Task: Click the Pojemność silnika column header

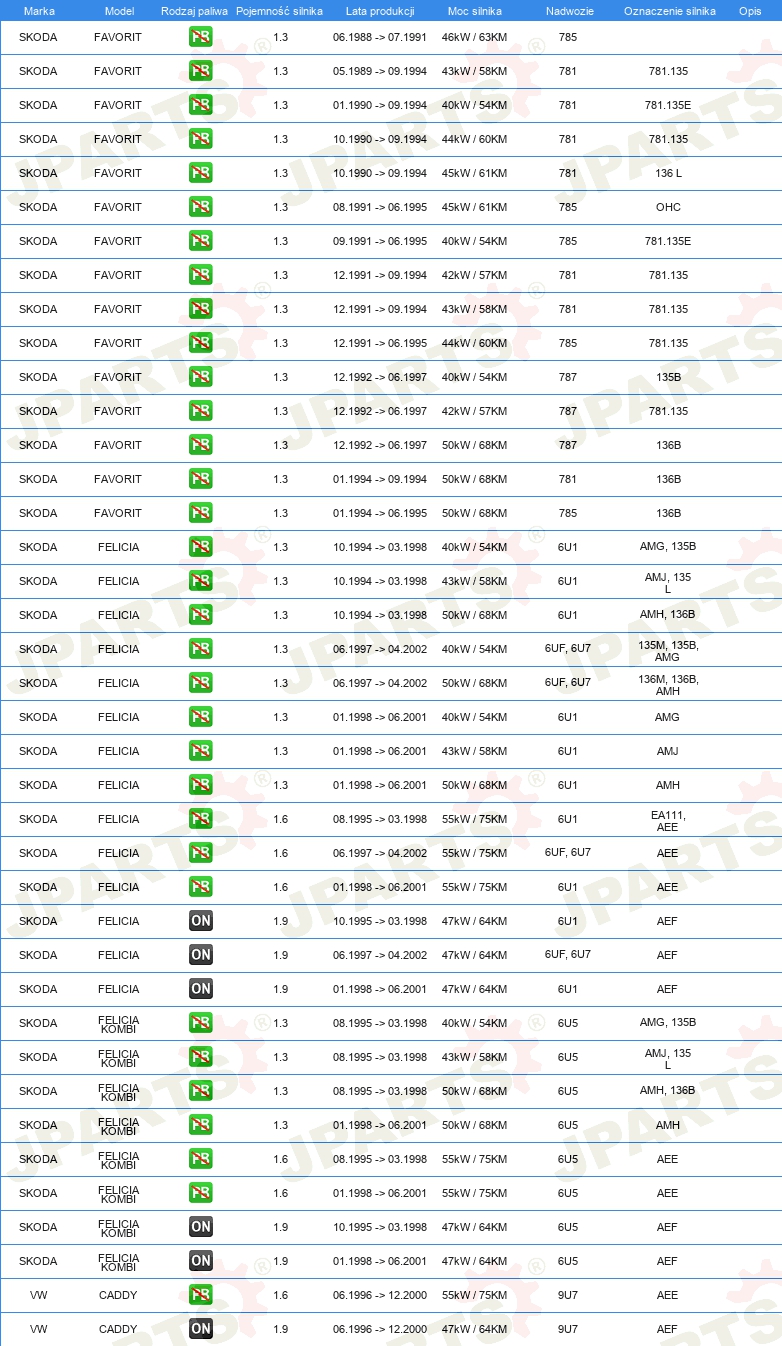Action: click(279, 11)
